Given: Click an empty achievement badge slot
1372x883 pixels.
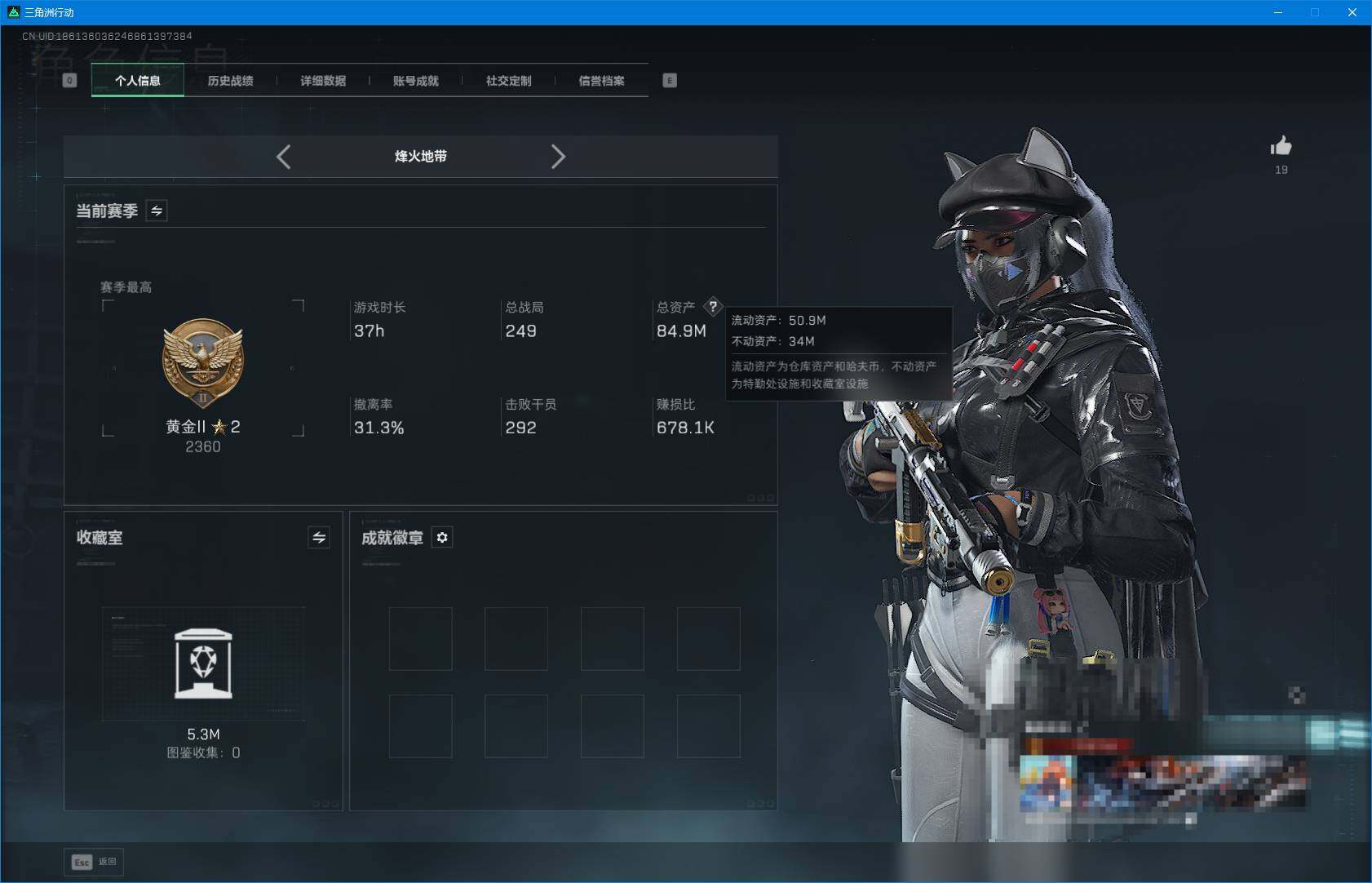Looking at the screenshot, I should [422, 638].
